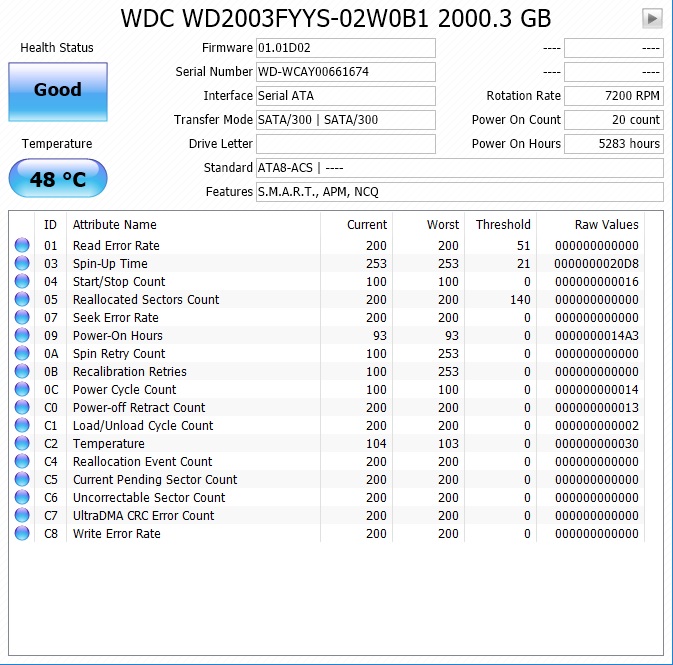Click raw value 000000000016
Viewport: 673px width, 665px height.
tap(597, 282)
